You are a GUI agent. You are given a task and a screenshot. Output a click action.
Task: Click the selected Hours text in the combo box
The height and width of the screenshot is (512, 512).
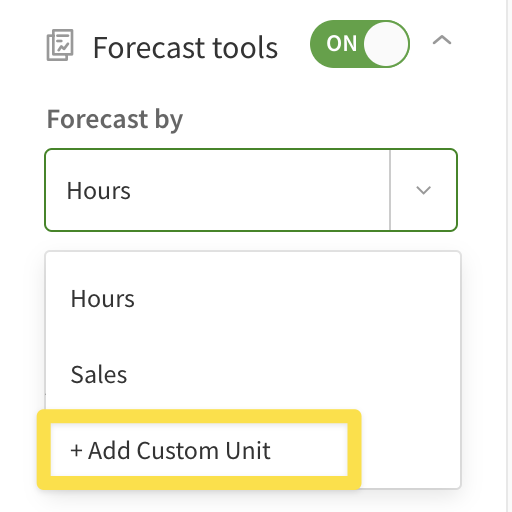99,191
